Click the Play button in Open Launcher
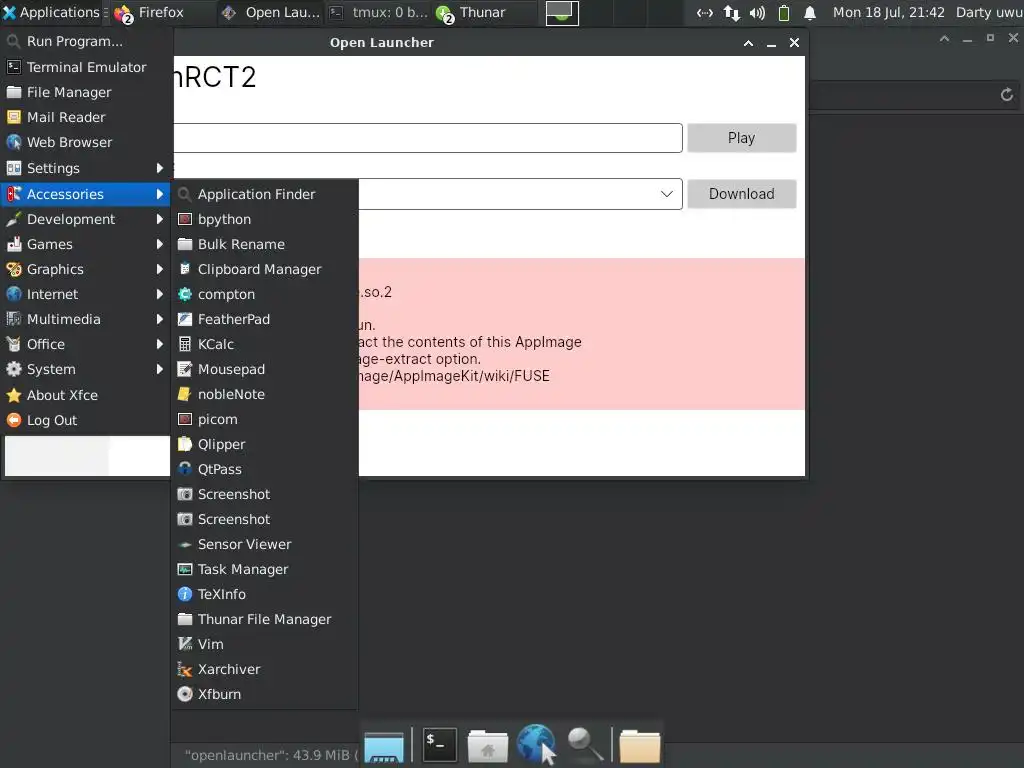Viewport: 1024px width, 768px height. pos(741,138)
